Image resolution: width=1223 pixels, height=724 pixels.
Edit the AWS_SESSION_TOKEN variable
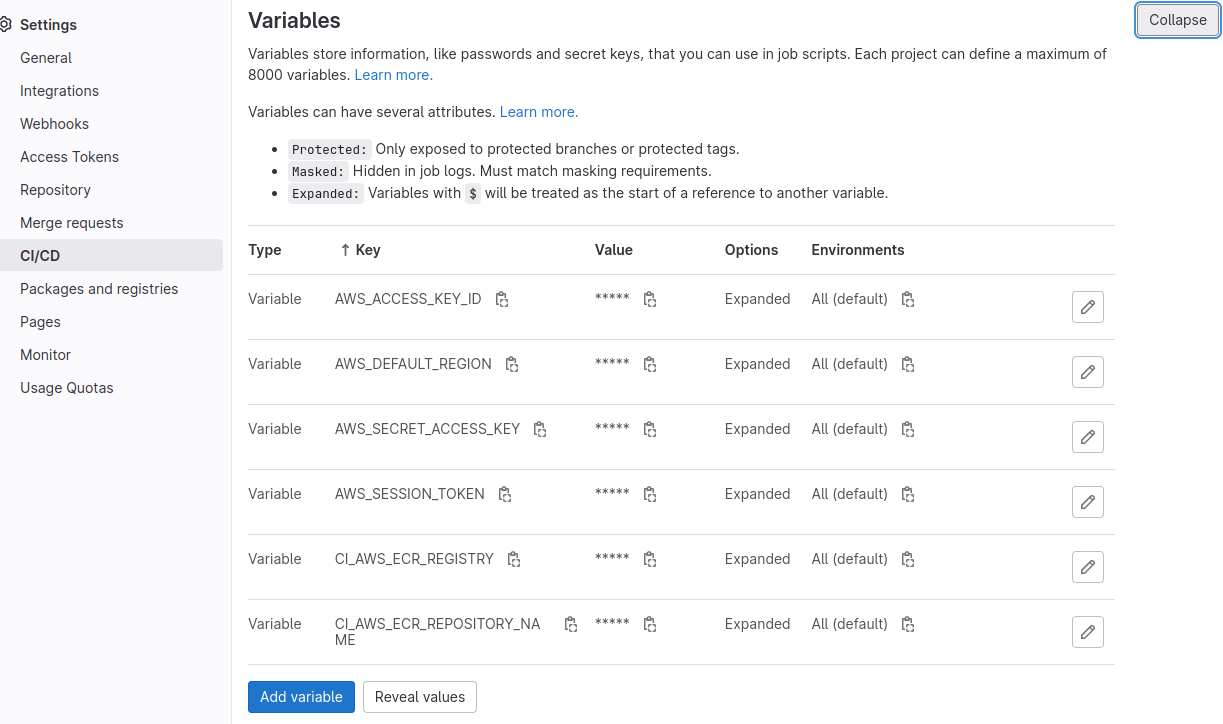[x=1087, y=502]
